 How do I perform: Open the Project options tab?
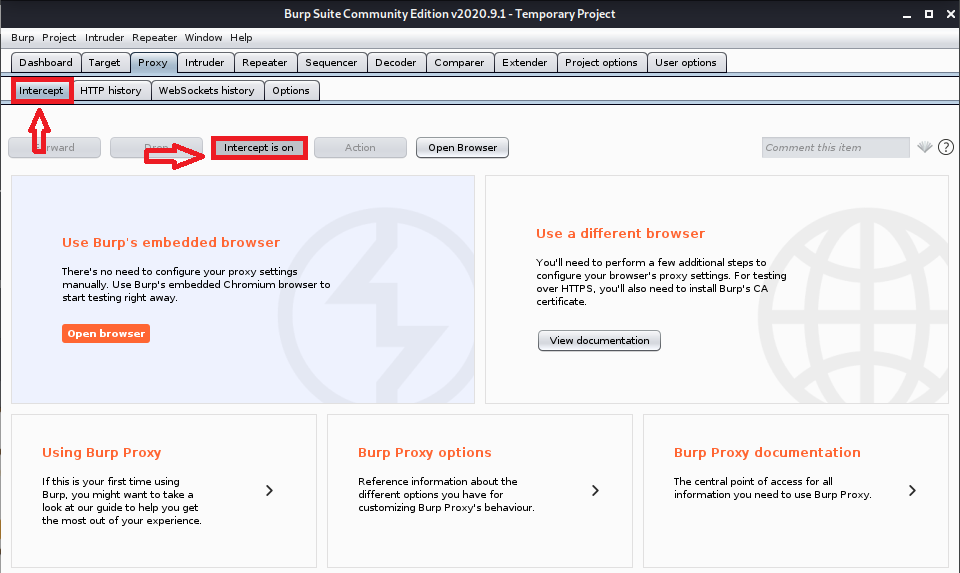click(x=601, y=62)
